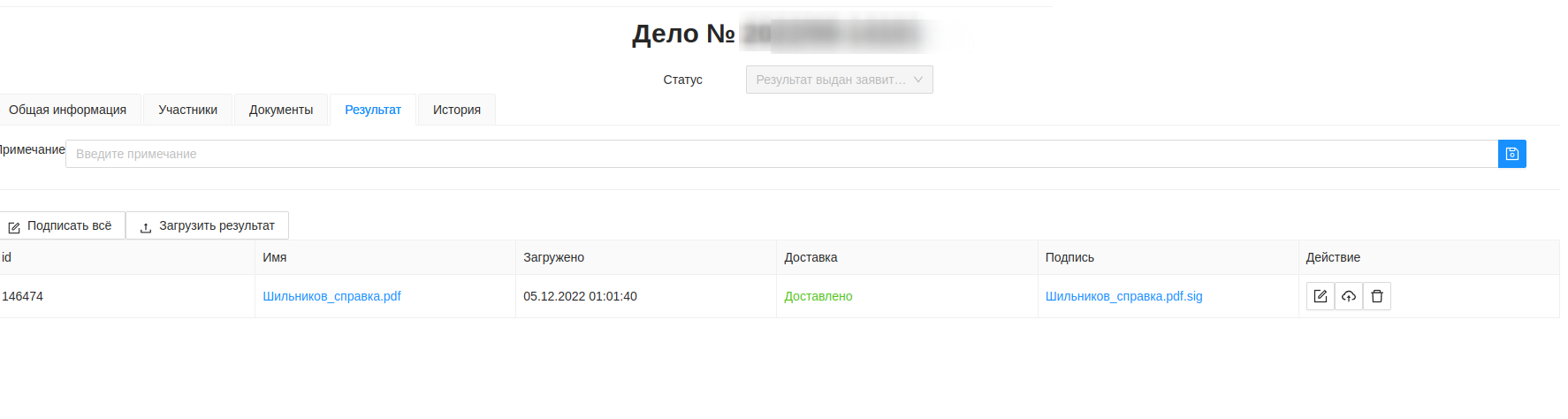
Task: Click the Загрузить результат button
Action: click(x=207, y=225)
